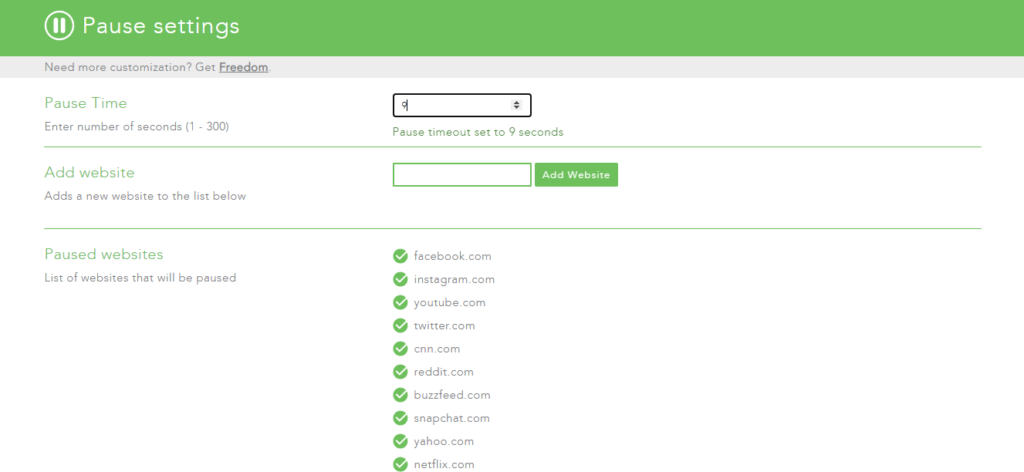Click the 'Pause settings' header title
Screen dimensions: 1024x472
[x=161, y=26]
